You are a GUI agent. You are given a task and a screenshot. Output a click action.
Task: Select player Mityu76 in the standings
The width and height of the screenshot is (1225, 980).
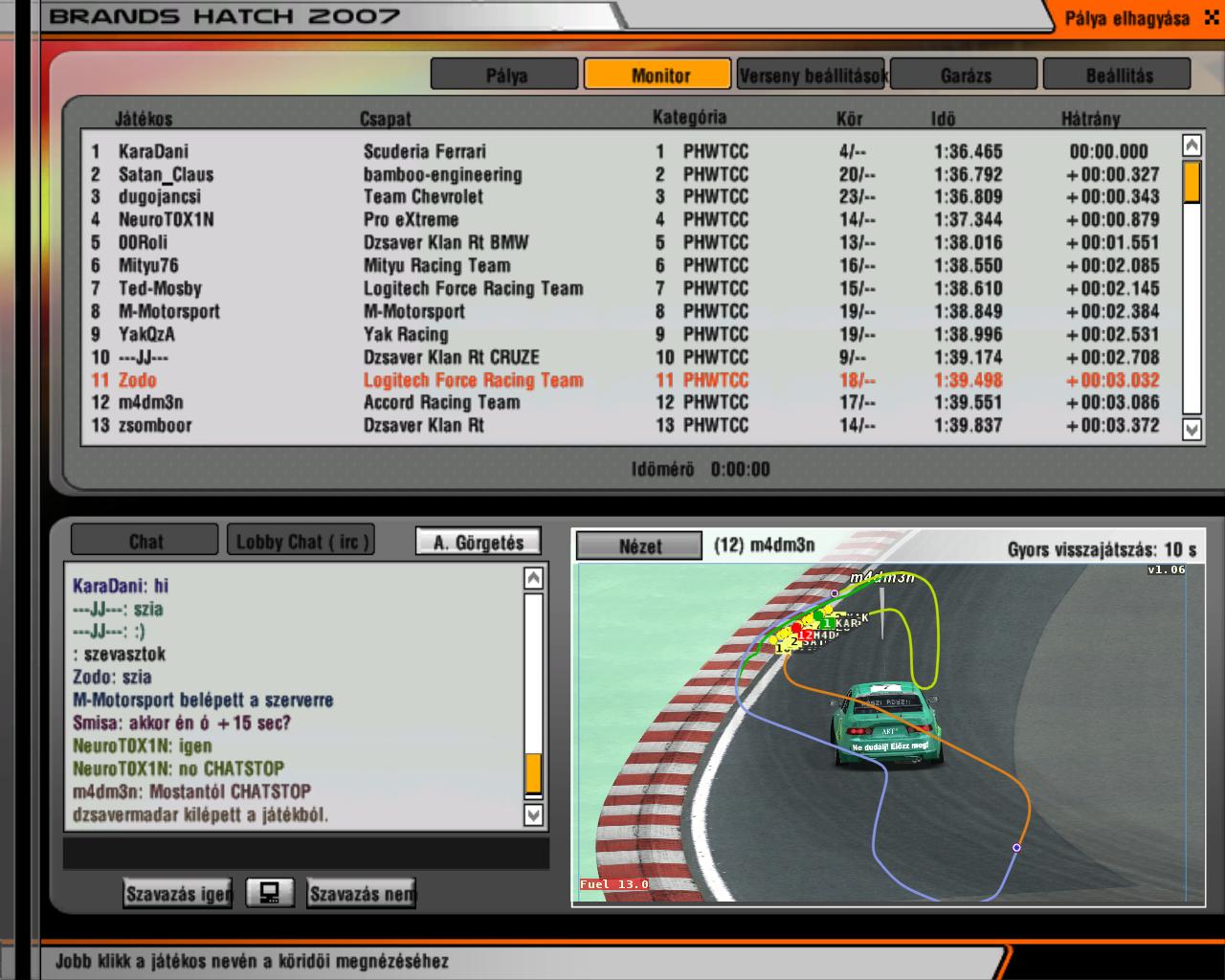(x=148, y=265)
